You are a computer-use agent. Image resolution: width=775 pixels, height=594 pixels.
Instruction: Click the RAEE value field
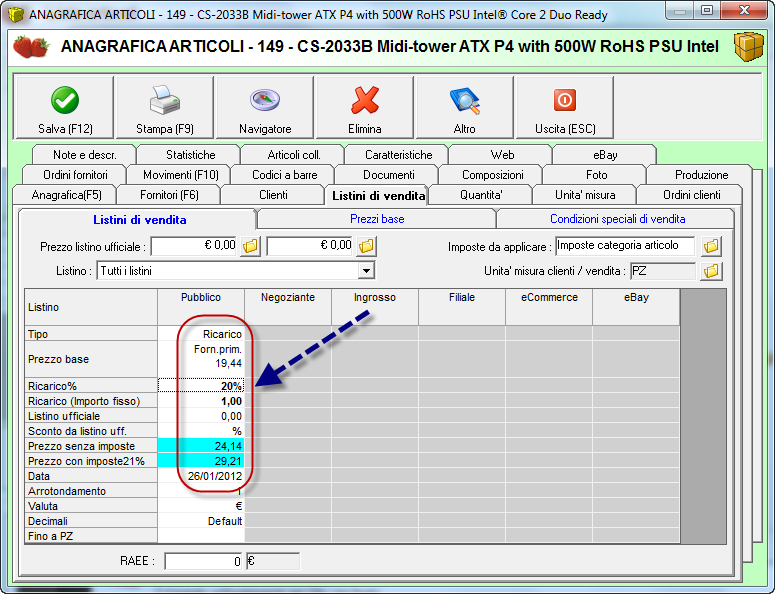203,561
